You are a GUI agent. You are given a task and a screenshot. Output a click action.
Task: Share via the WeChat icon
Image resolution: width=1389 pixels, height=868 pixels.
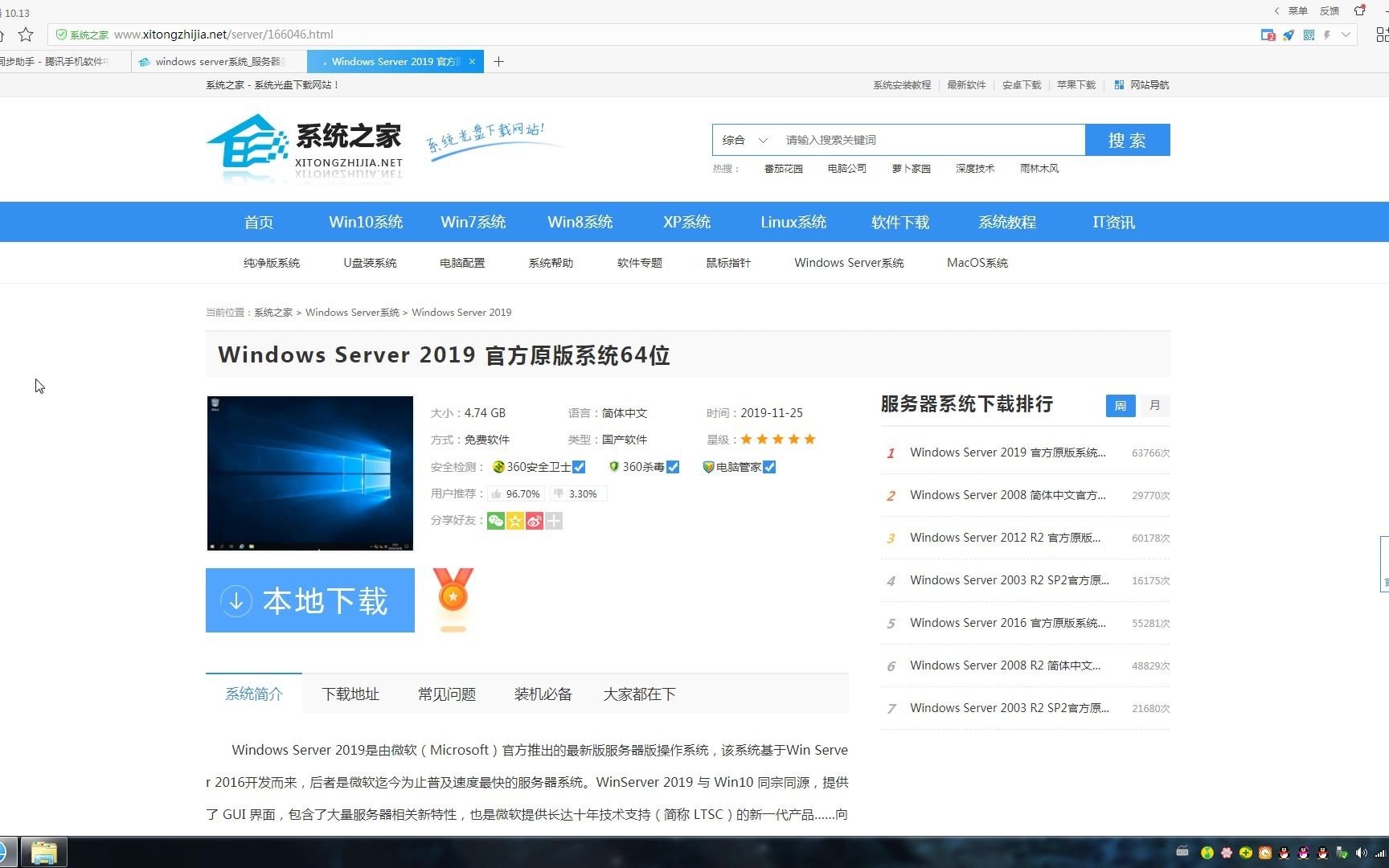(496, 521)
